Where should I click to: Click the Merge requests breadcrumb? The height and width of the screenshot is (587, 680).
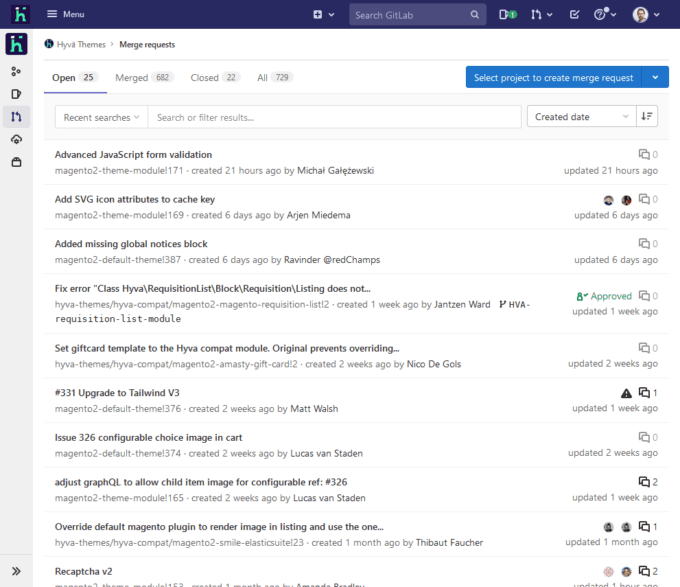(147, 44)
